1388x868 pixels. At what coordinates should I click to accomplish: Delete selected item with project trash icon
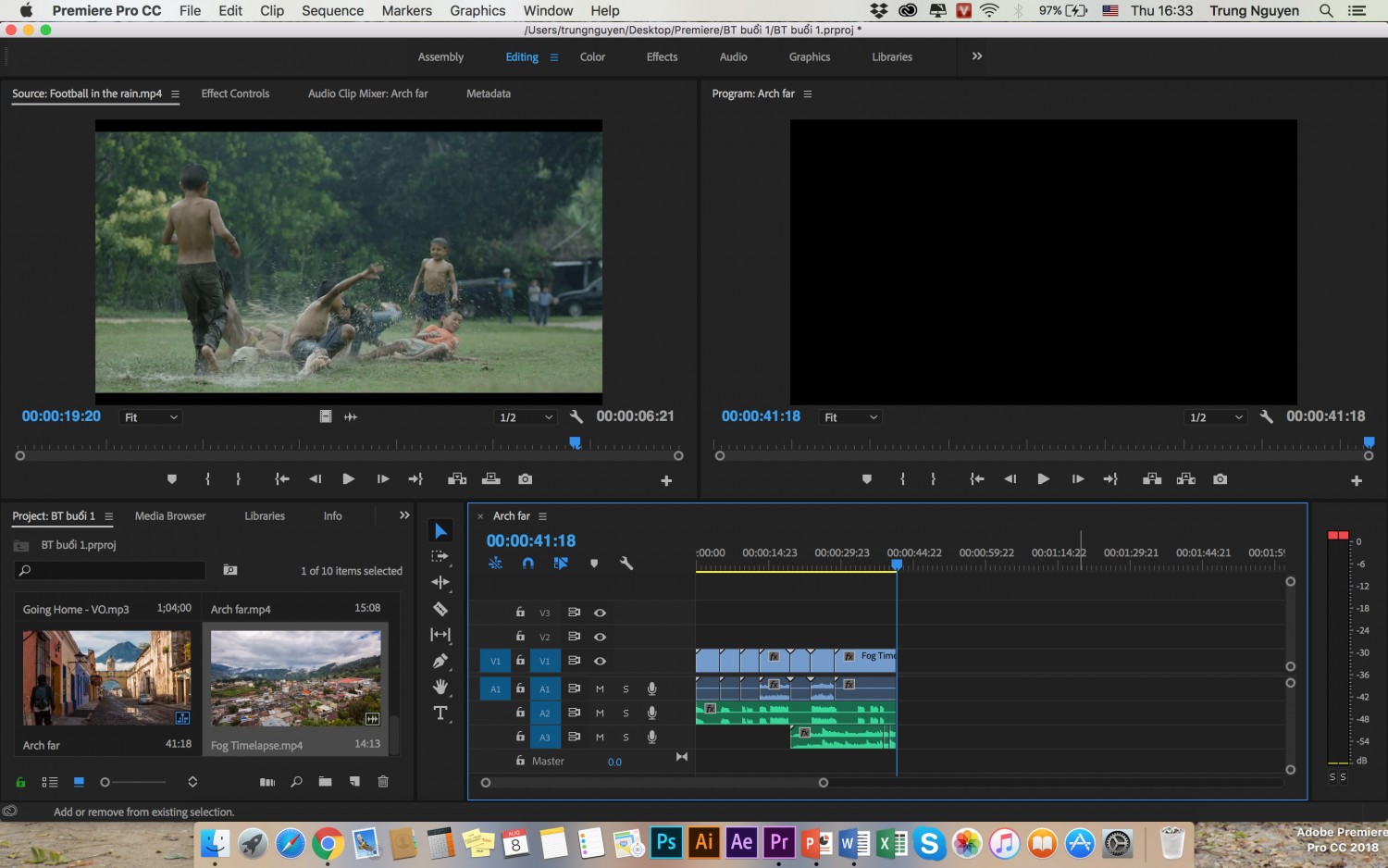point(383,782)
